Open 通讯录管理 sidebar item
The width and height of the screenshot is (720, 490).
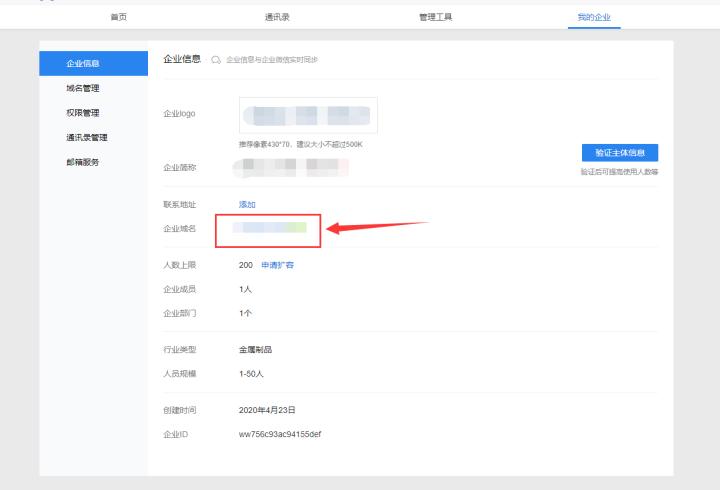pos(87,137)
